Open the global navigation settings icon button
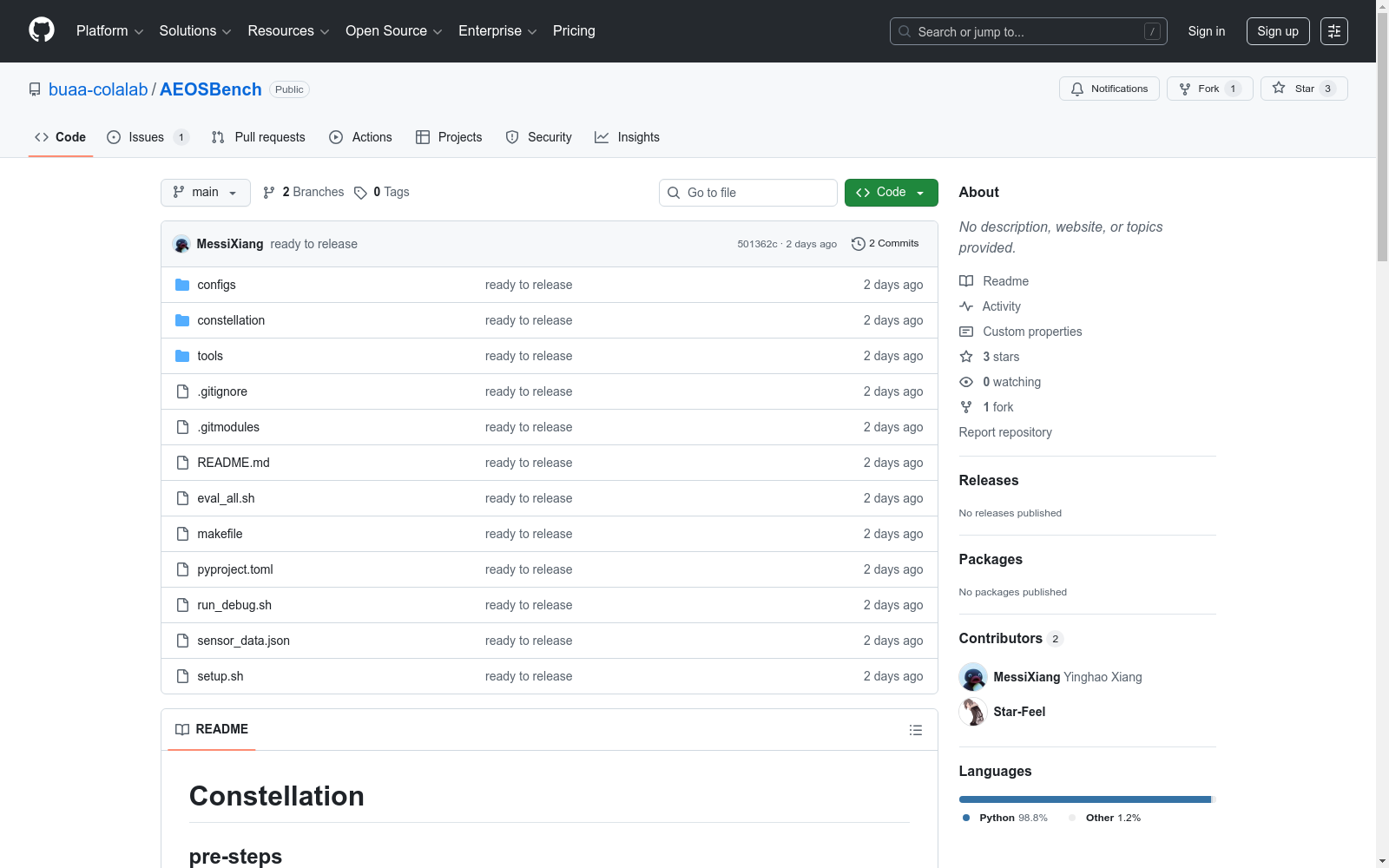The width and height of the screenshot is (1389, 868). [x=1334, y=31]
